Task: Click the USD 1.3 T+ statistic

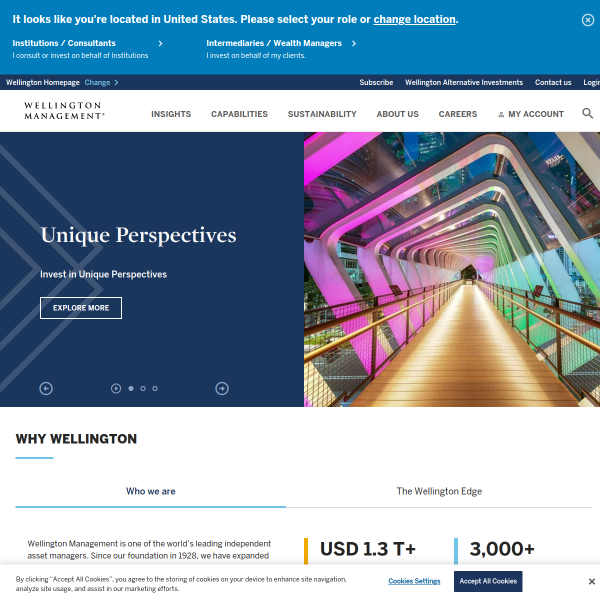Action: pos(368,549)
